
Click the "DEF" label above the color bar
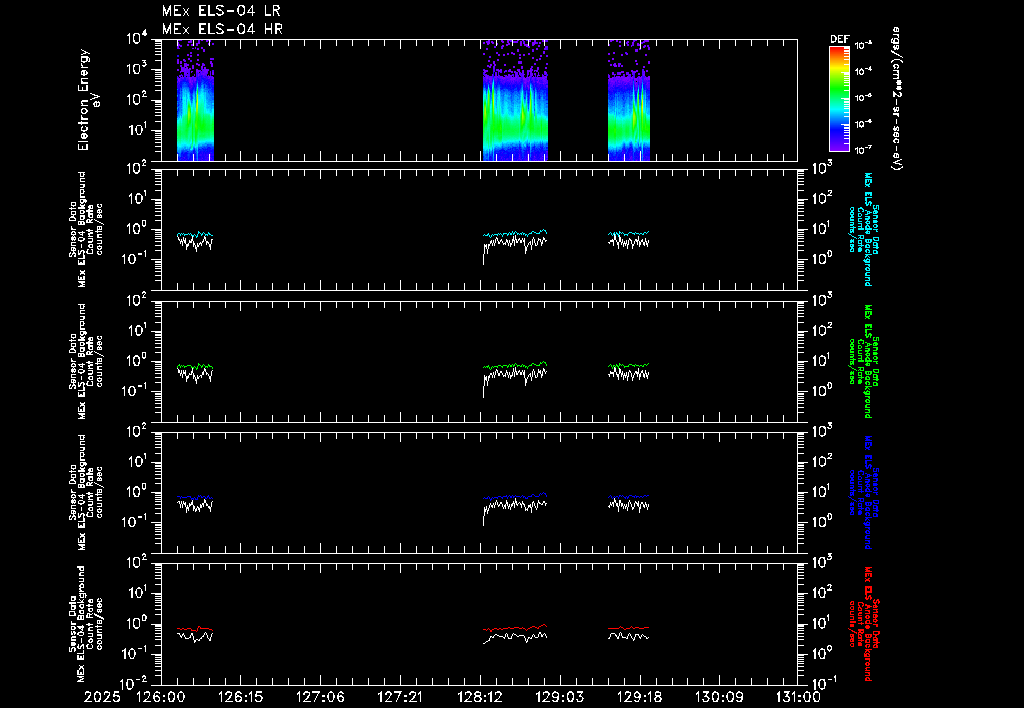click(839, 39)
